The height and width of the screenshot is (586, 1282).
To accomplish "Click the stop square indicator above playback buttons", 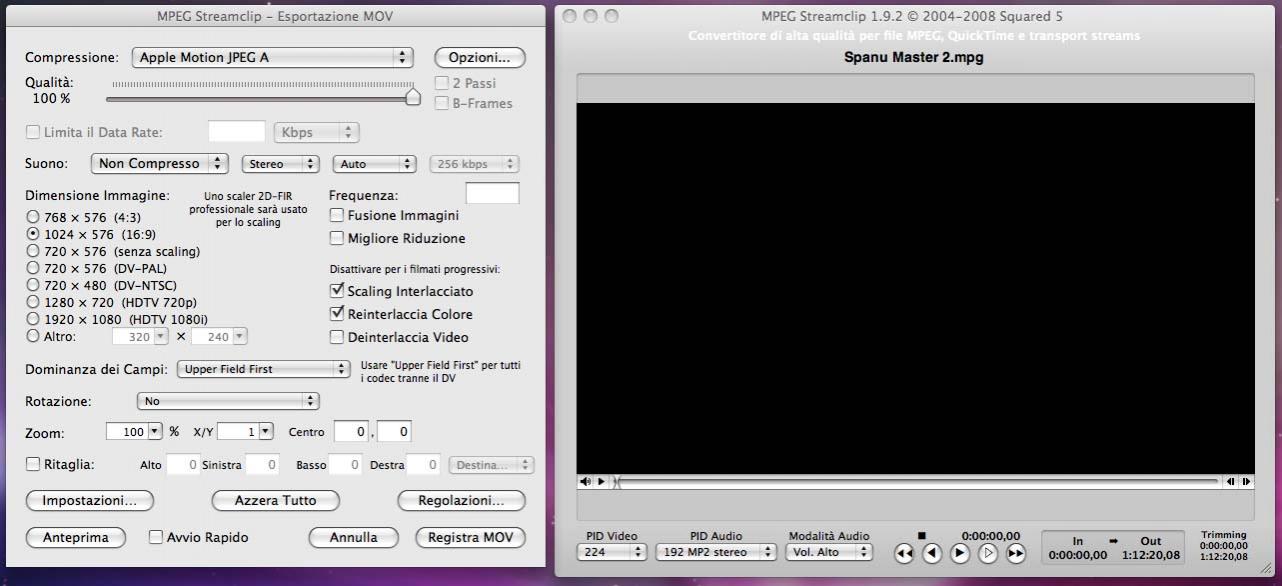I will pos(922,535).
